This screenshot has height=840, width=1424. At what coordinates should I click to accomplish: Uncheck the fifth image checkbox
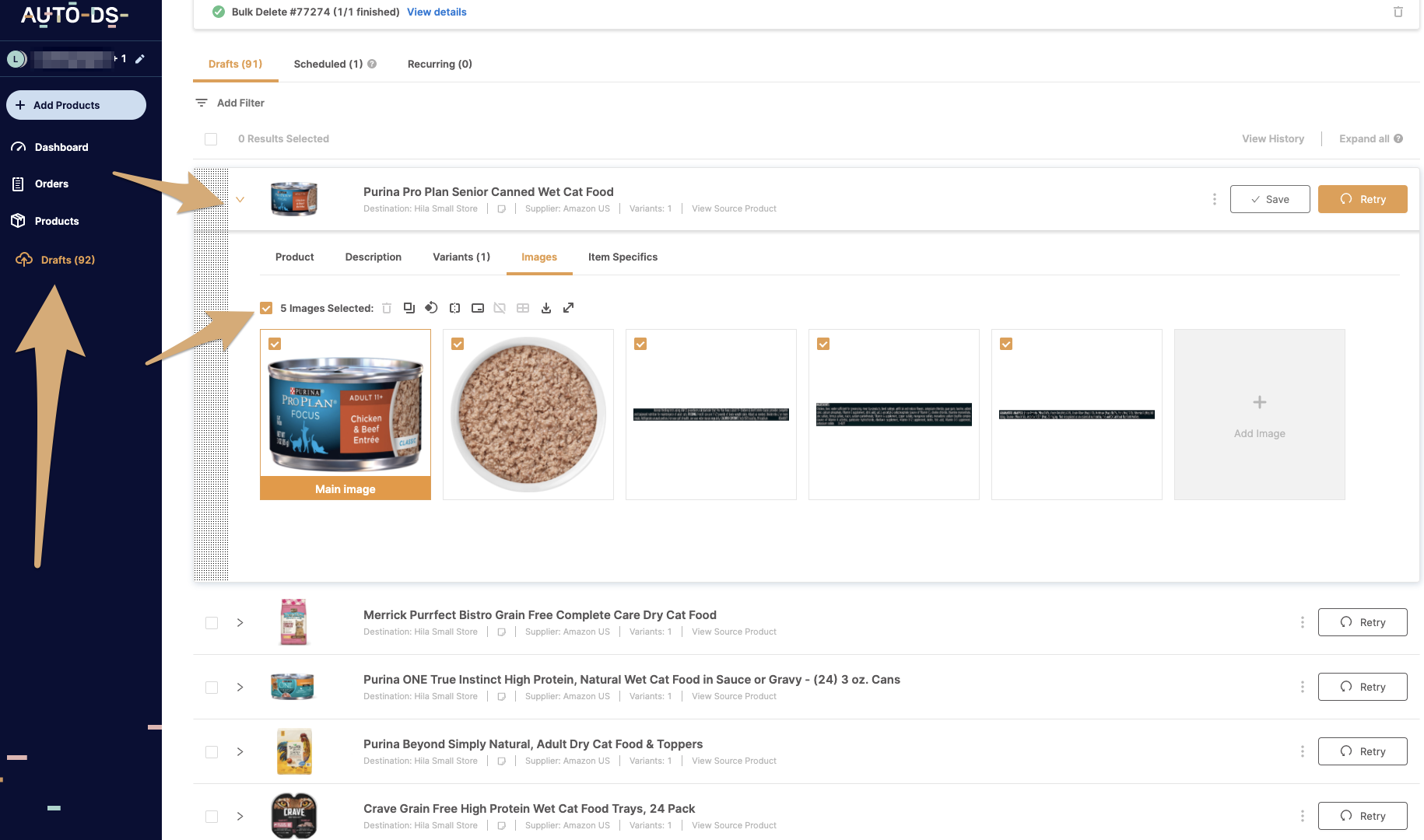point(1006,344)
